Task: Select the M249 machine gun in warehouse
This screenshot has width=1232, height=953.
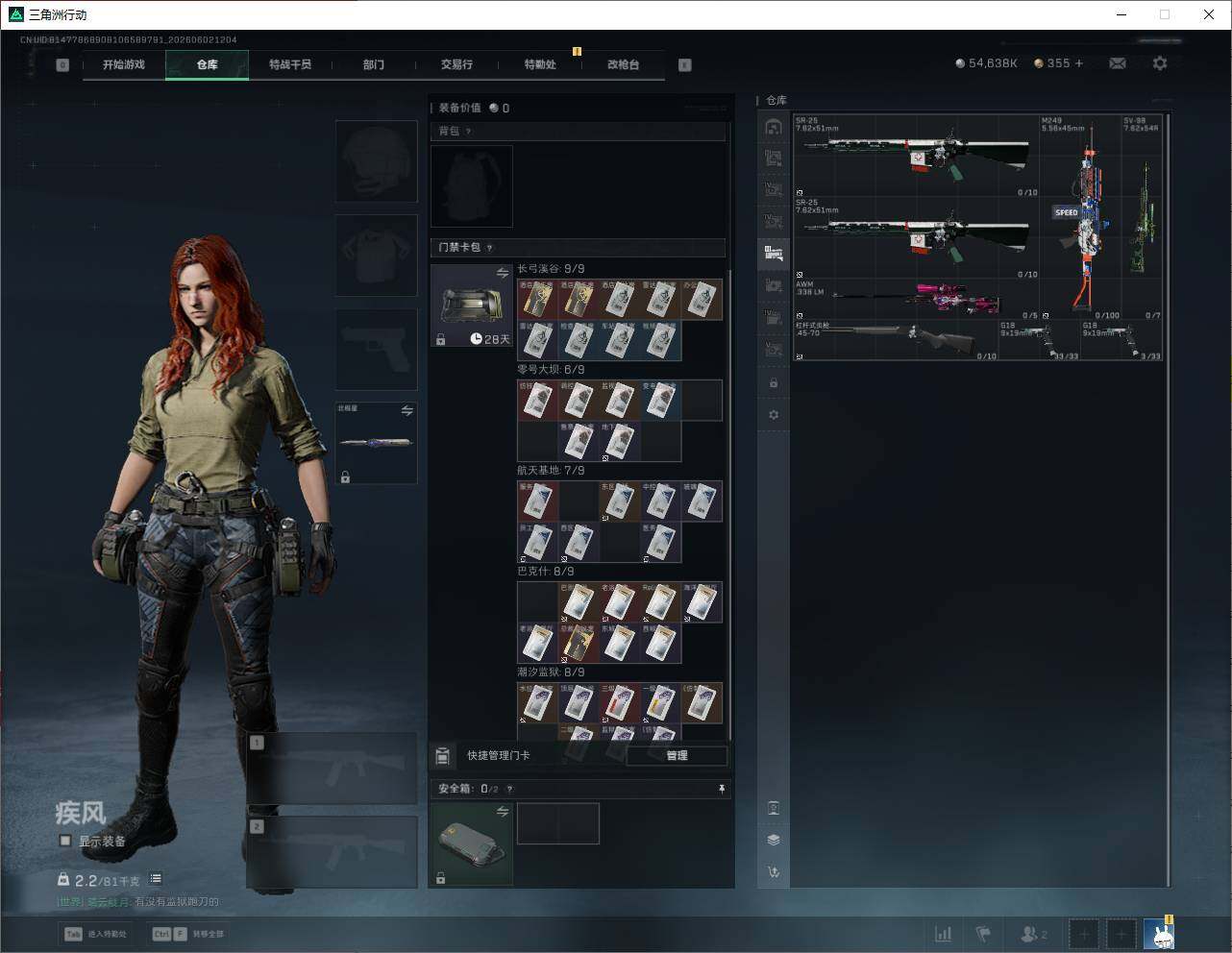Action: coord(1080,218)
